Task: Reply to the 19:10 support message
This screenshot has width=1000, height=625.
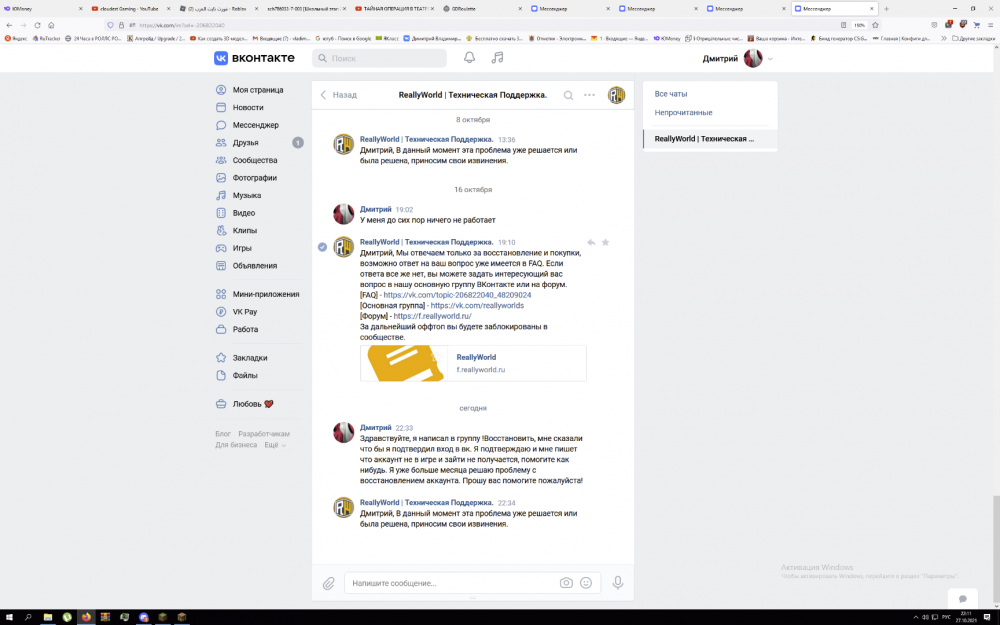Action: pos(591,242)
